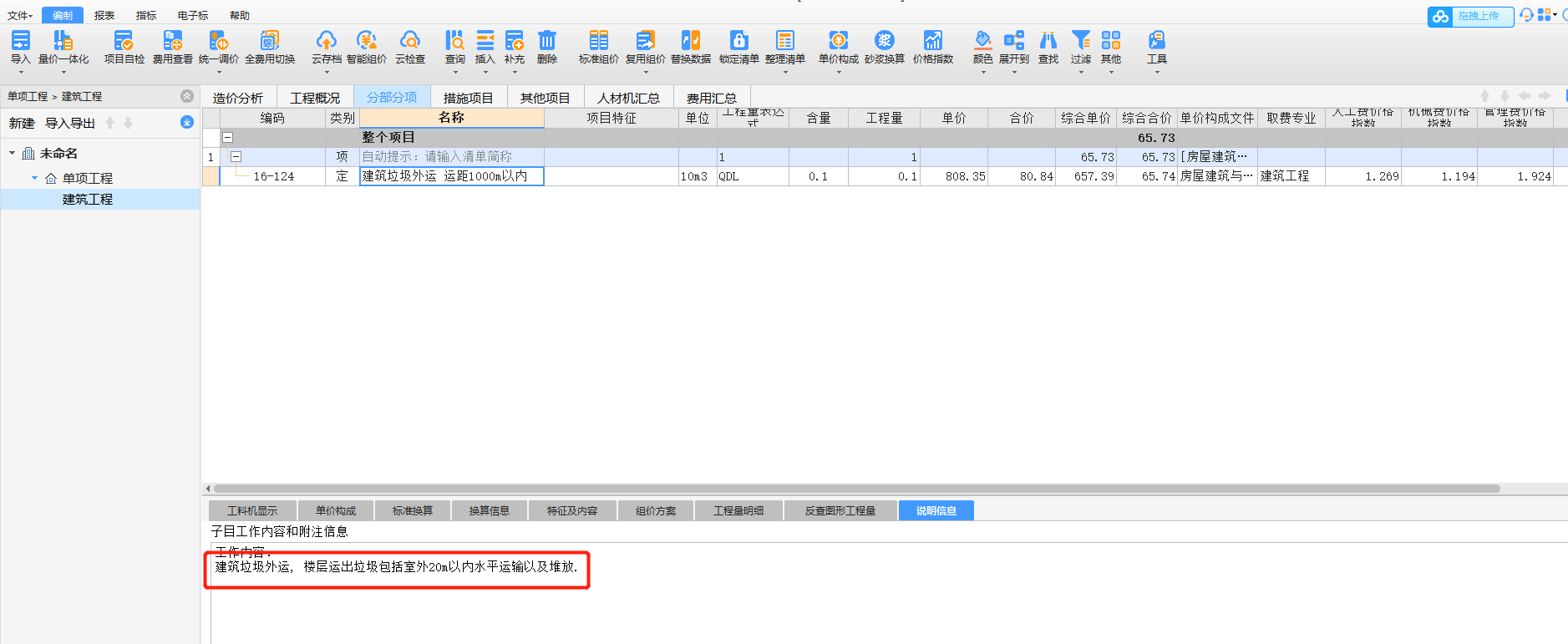This screenshot has height=644, width=1568.
Task: Open dropdown arrow under 过滤
Action: (1080, 72)
